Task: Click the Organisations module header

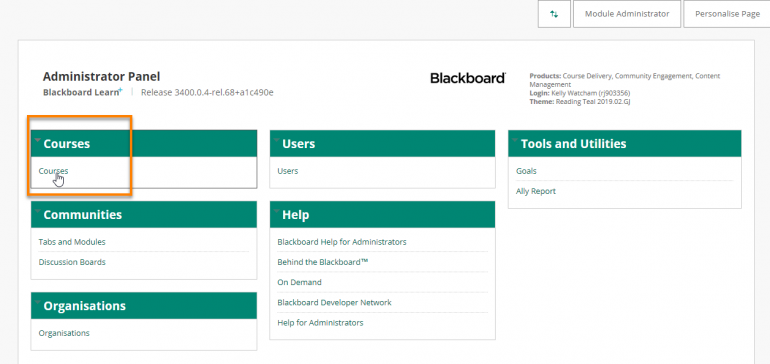Action: pyautogui.click(x=144, y=306)
